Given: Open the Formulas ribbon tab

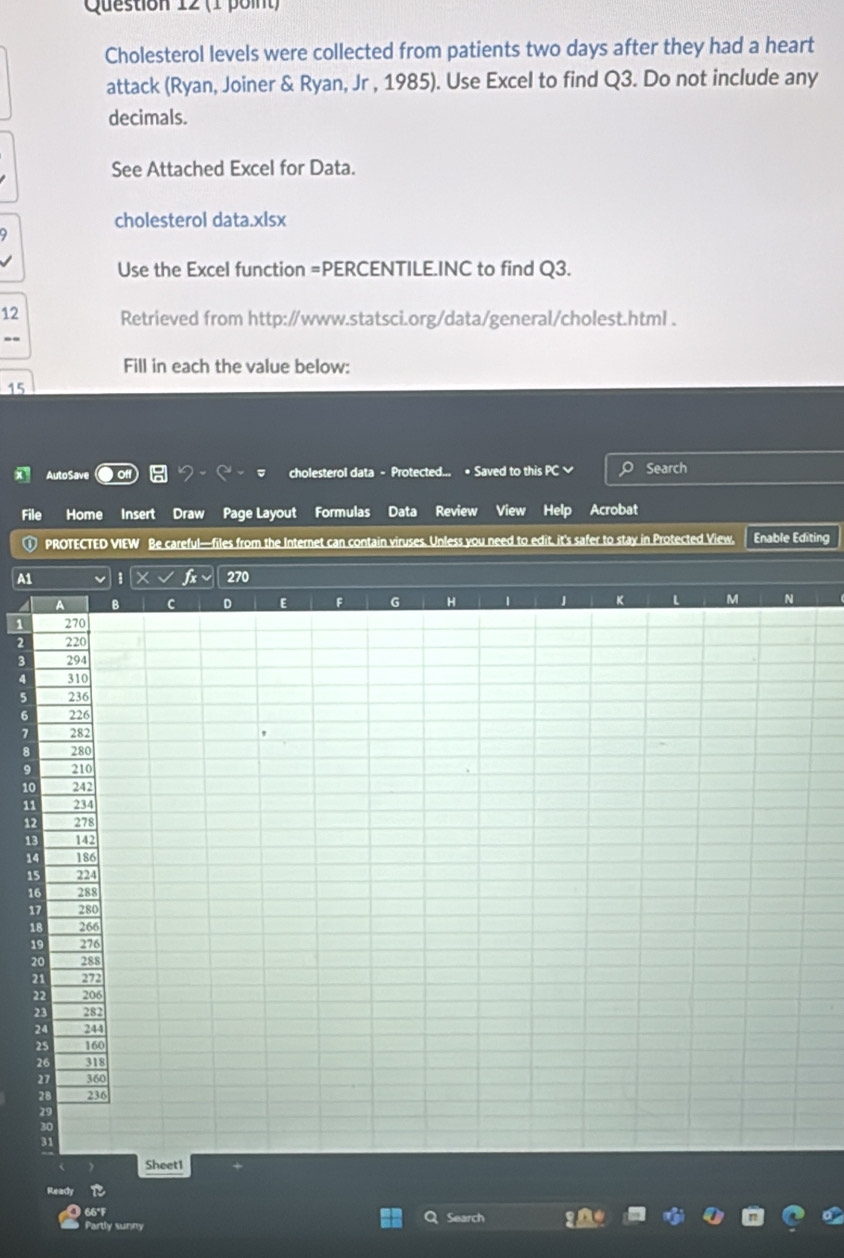Looking at the screenshot, I should point(342,512).
